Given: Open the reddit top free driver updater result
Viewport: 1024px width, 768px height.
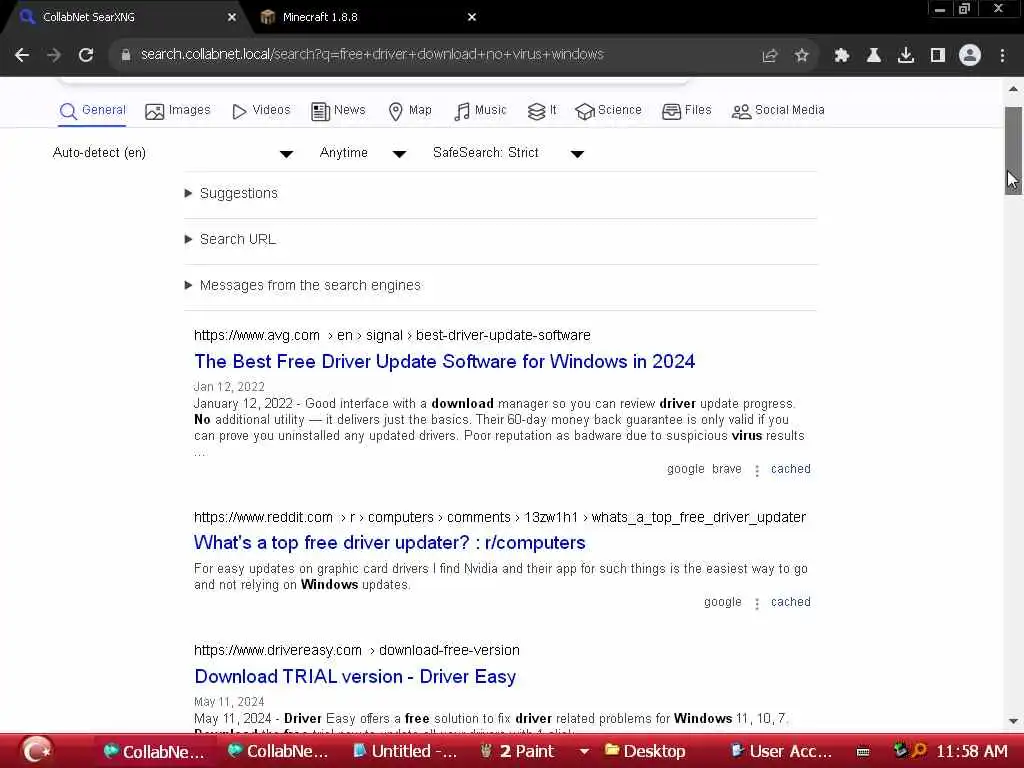Looking at the screenshot, I should pos(390,542).
